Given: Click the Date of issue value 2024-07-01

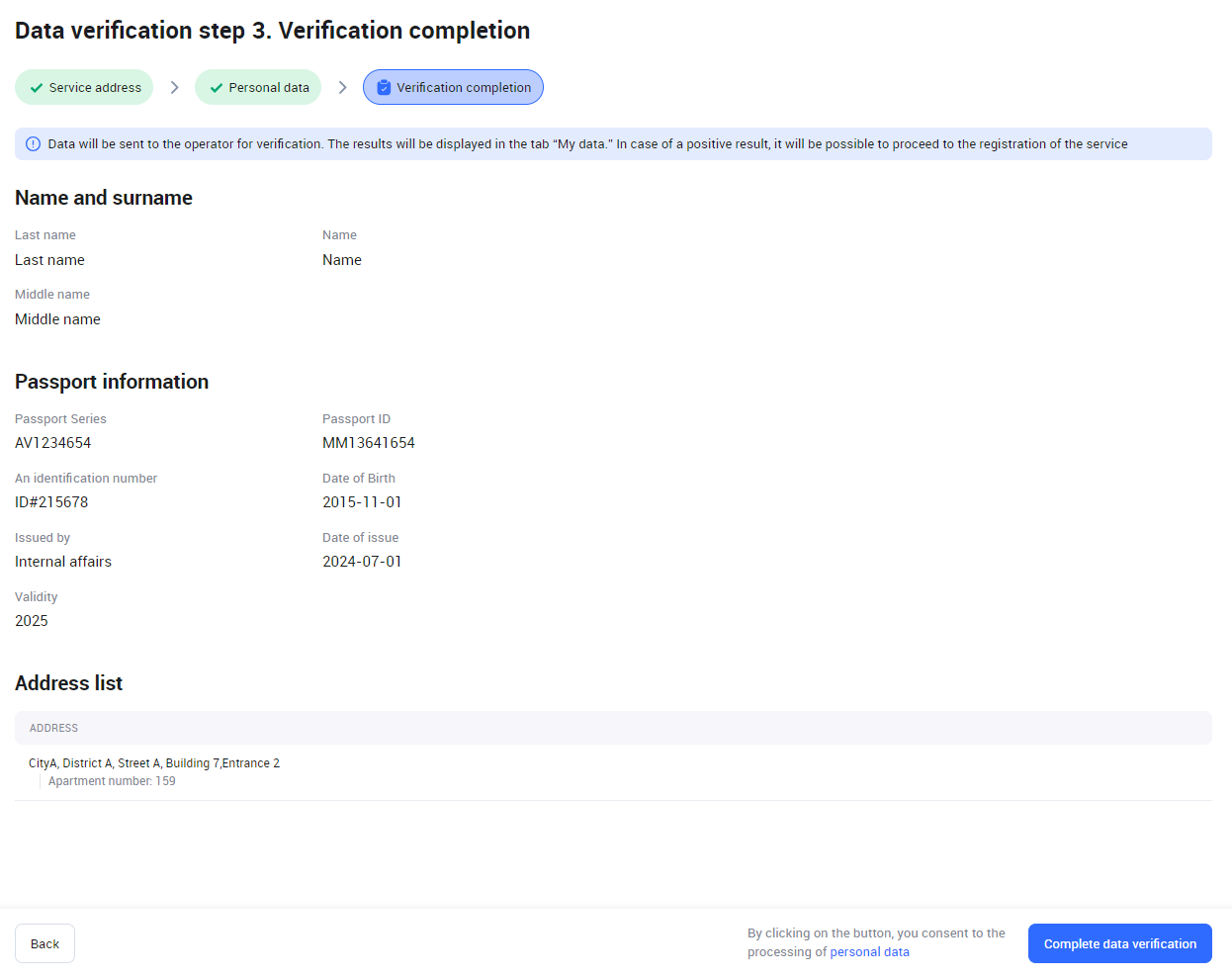Looking at the screenshot, I should (362, 562).
